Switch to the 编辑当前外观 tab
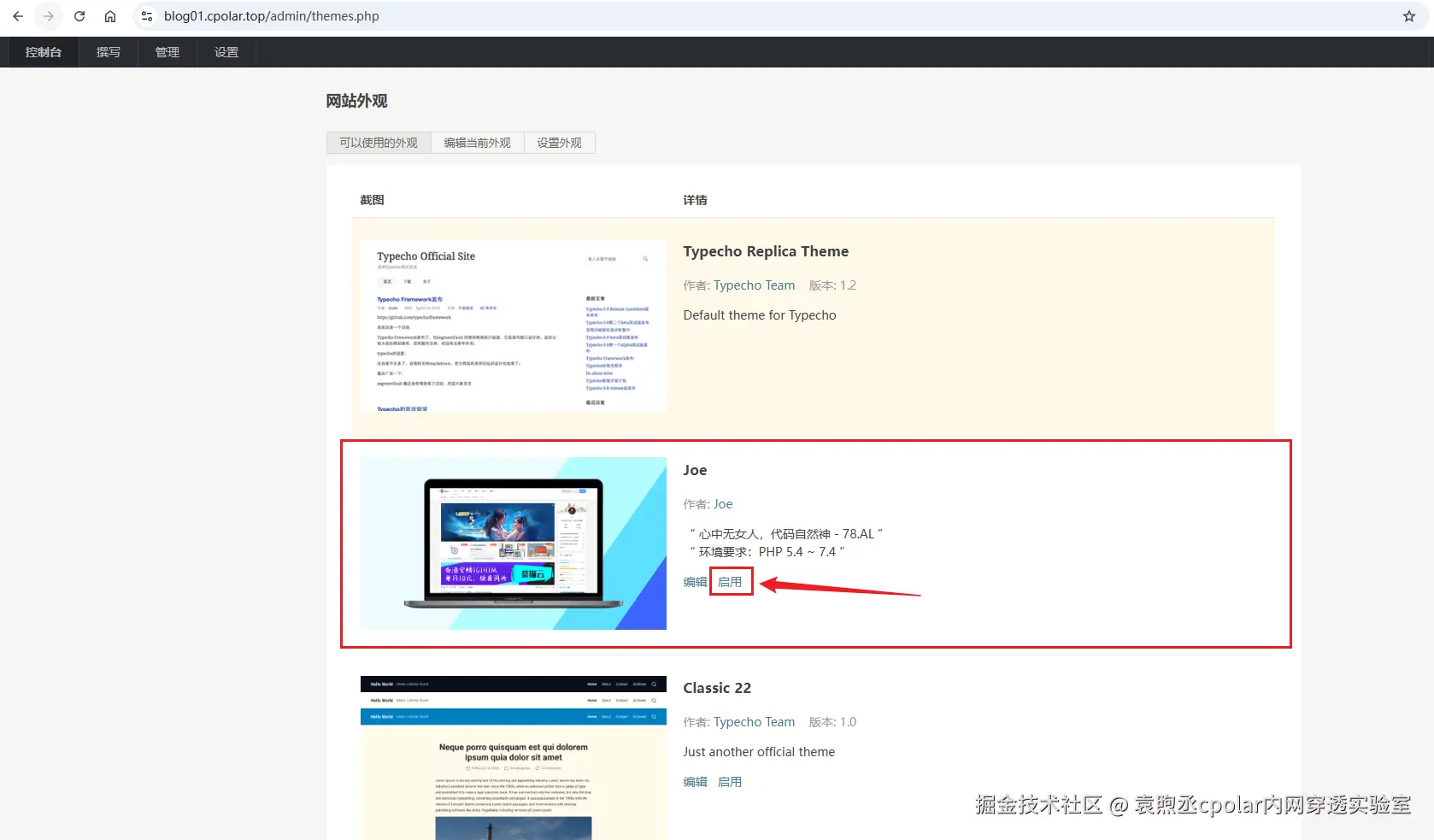1434x840 pixels. [x=477, y=143]
